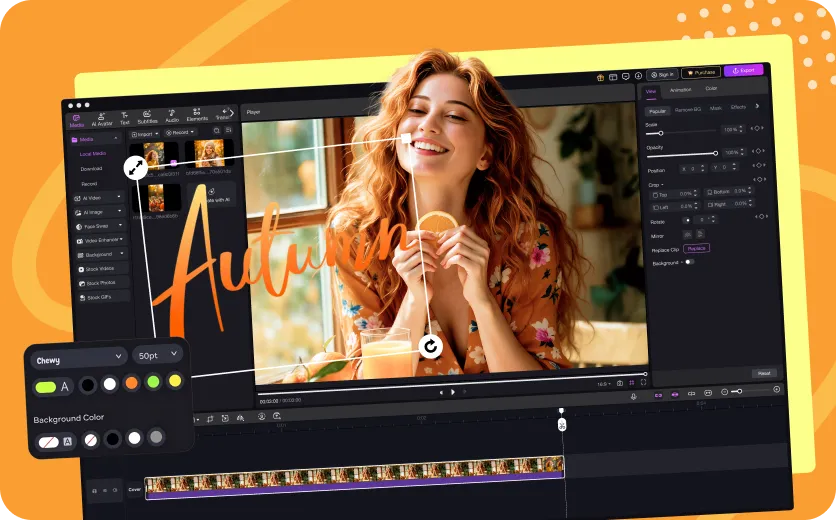Select the Text tool
This screenshot has height=520, width=836.
point(124,118)
